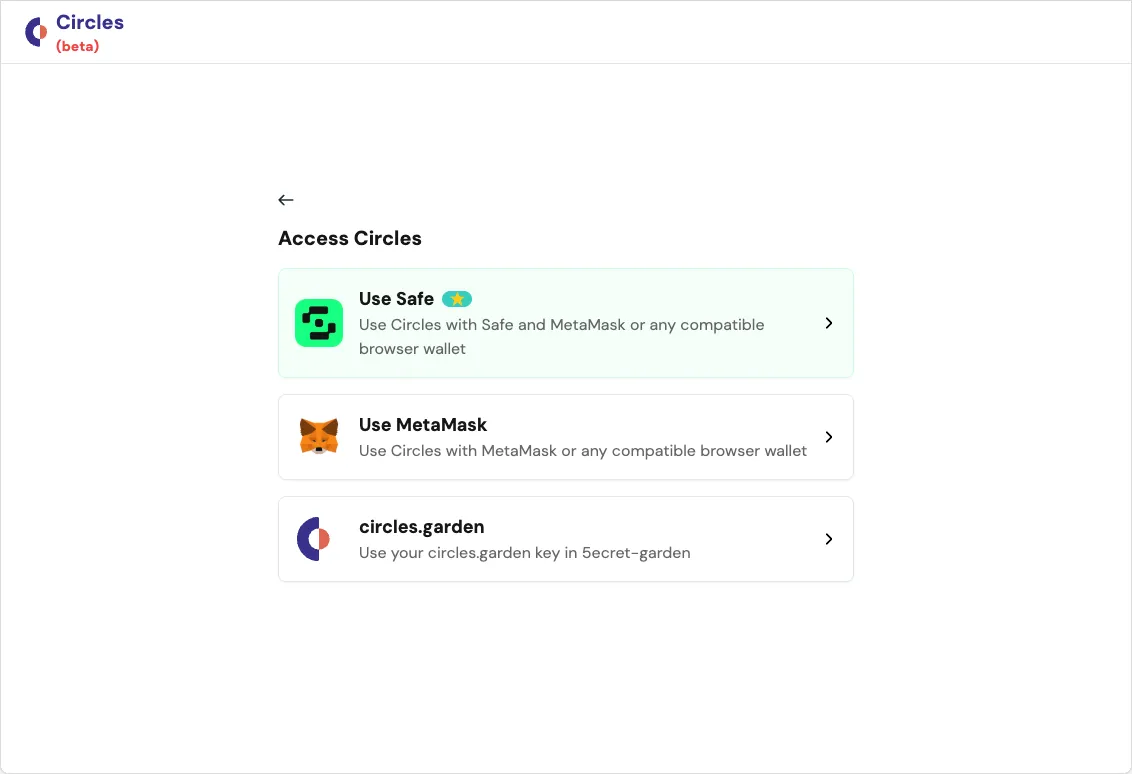Screen dimensions: 1132x774
Task: Go back using the left arrow
Action: pos(286,200)
